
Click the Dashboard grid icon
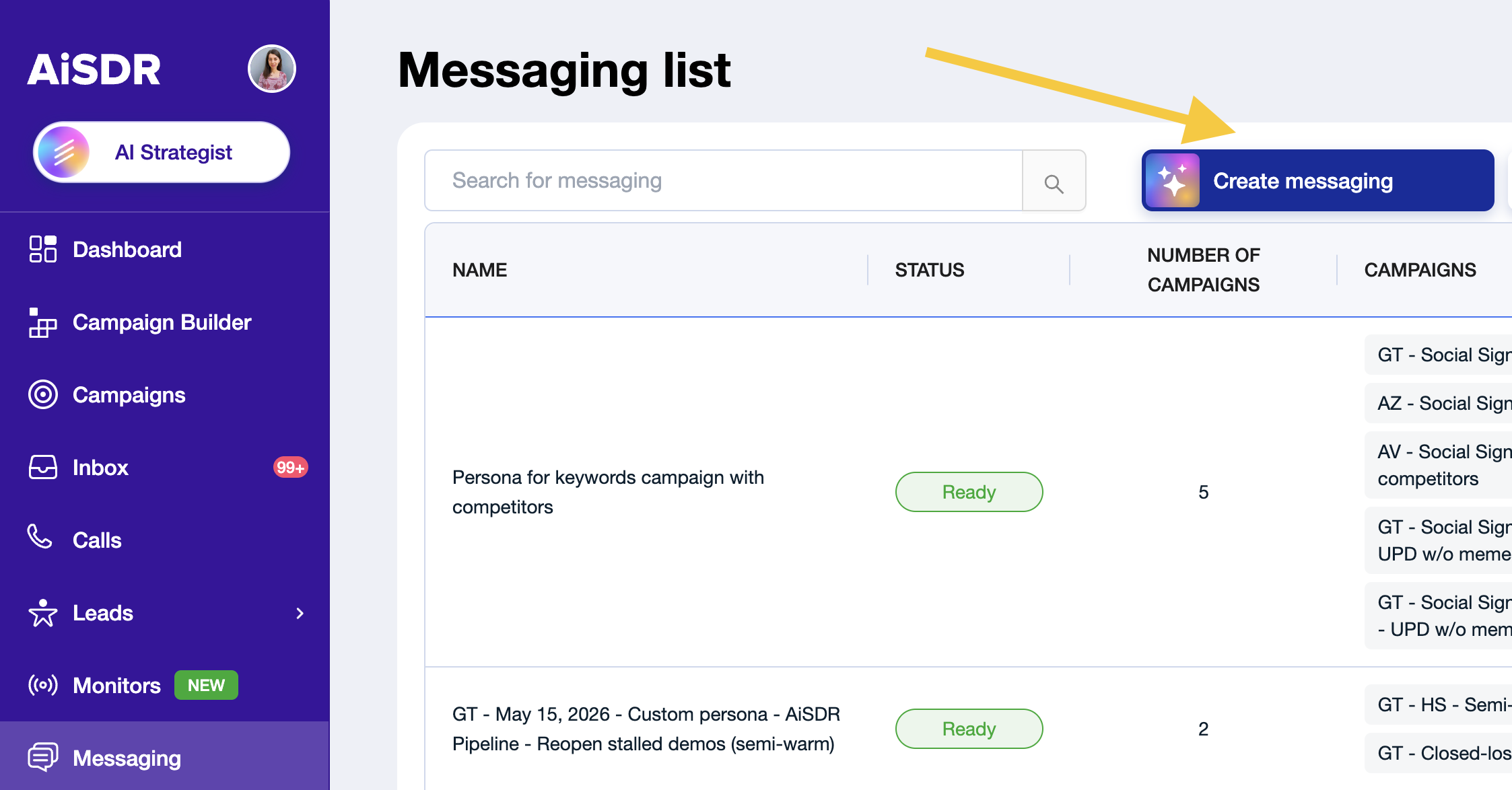pyautogui.click(x=43, y=249)
